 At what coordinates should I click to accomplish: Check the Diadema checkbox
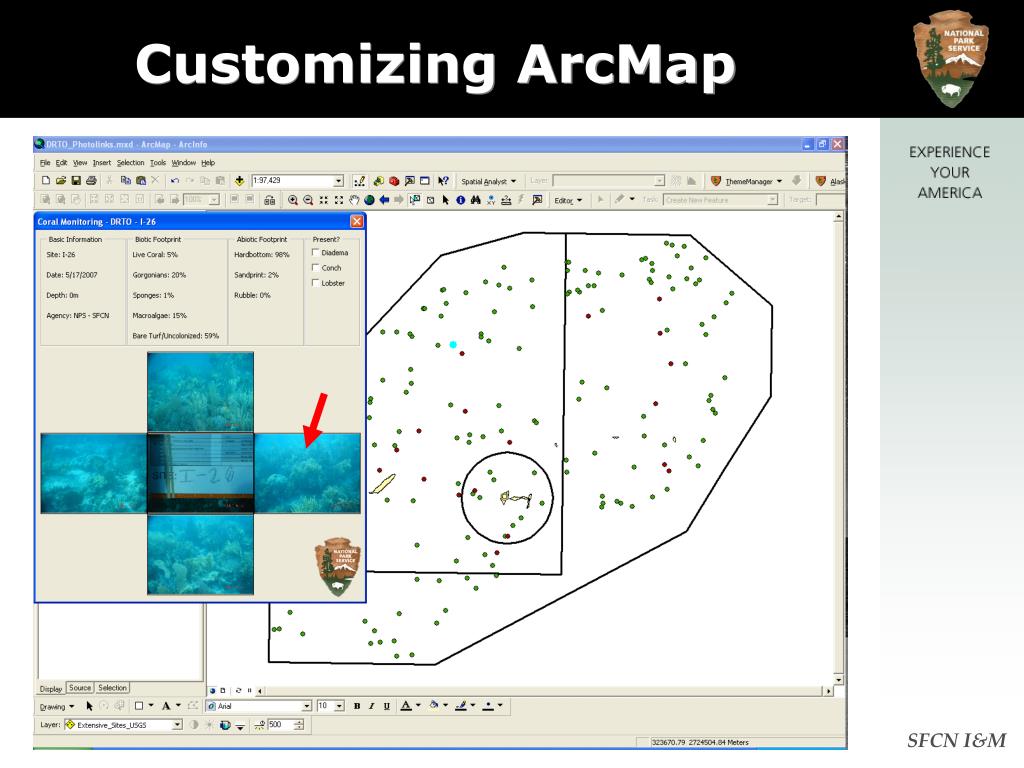(x=315, y=252)
